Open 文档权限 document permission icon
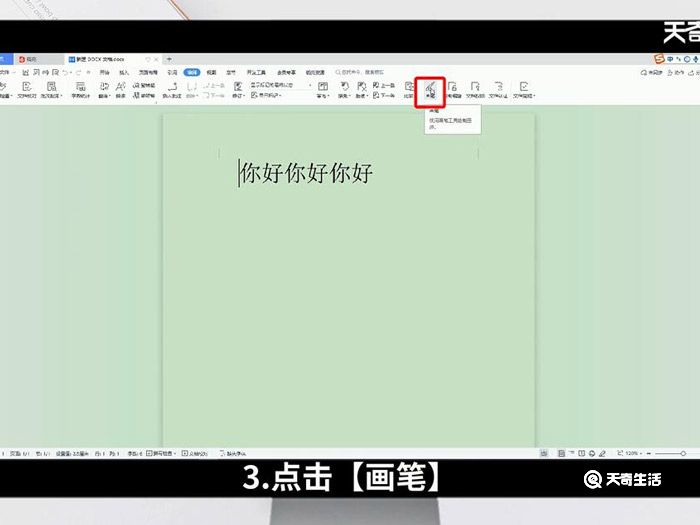700x525 pixels. [x=475, y=89]
